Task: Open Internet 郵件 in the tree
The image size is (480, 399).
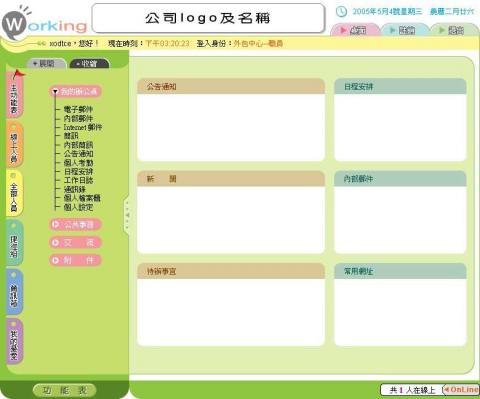Action: [83, 127]
